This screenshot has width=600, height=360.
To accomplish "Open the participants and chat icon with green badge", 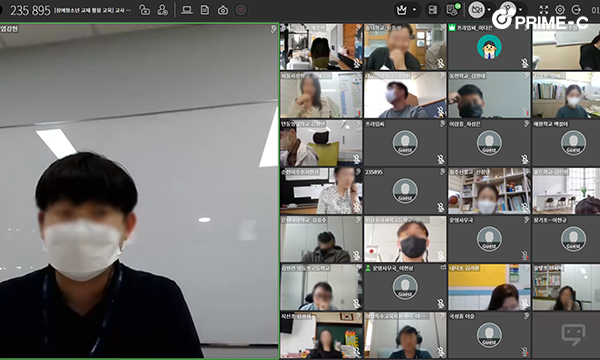I will tap(453, 10).
